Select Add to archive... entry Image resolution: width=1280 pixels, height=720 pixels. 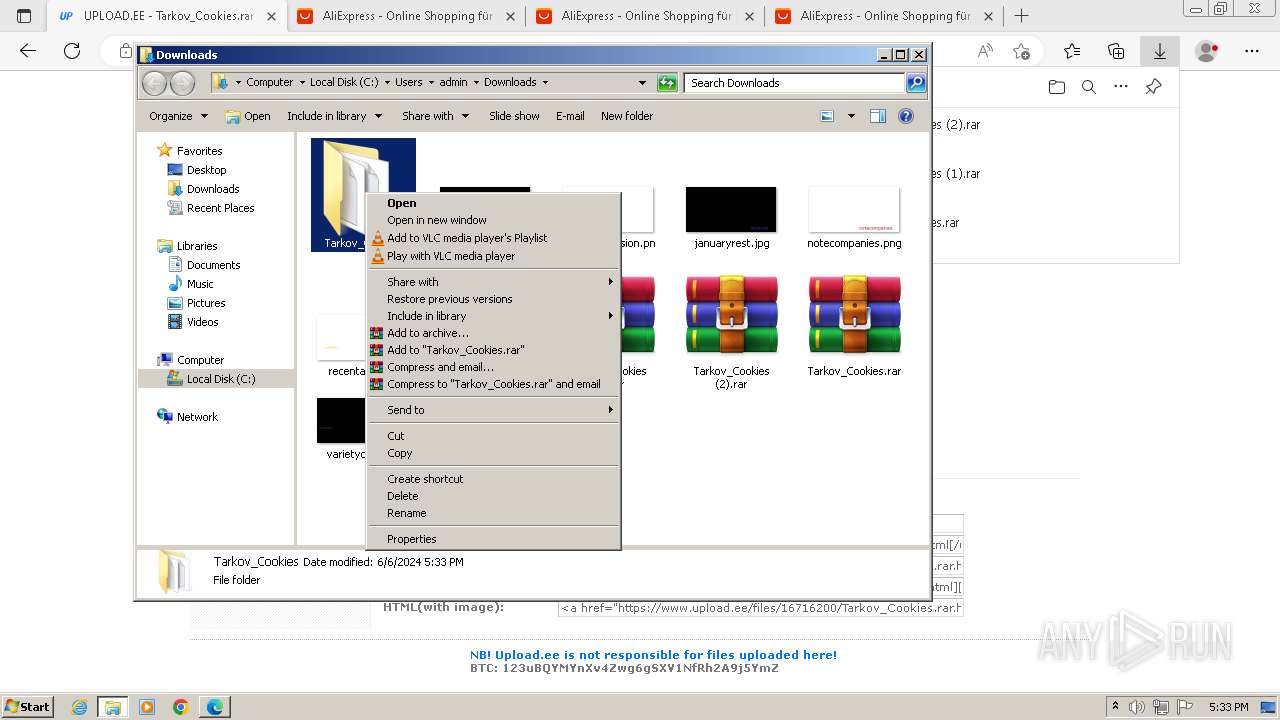coord(494,333)
